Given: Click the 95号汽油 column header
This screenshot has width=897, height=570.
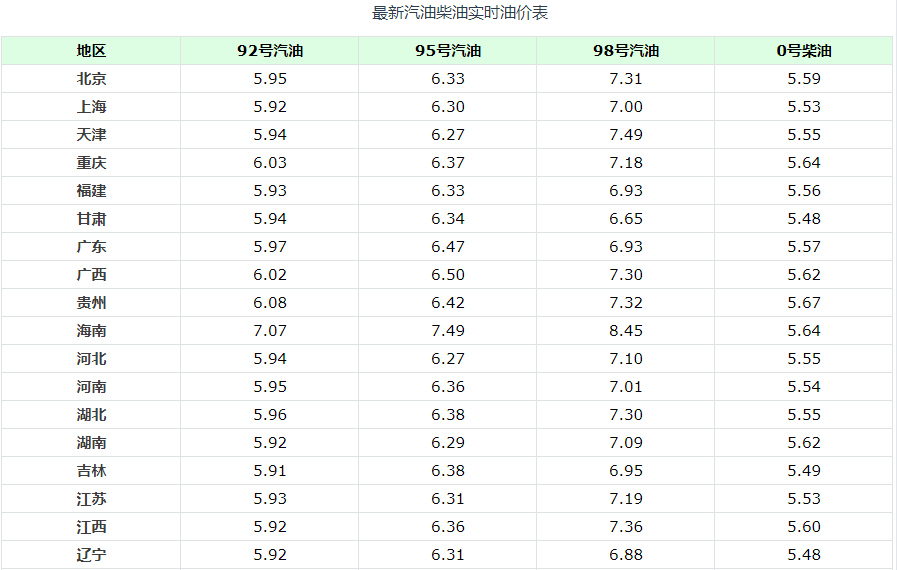Looking at the screenshot, I should pyautogui.click(x=448, y=51).
